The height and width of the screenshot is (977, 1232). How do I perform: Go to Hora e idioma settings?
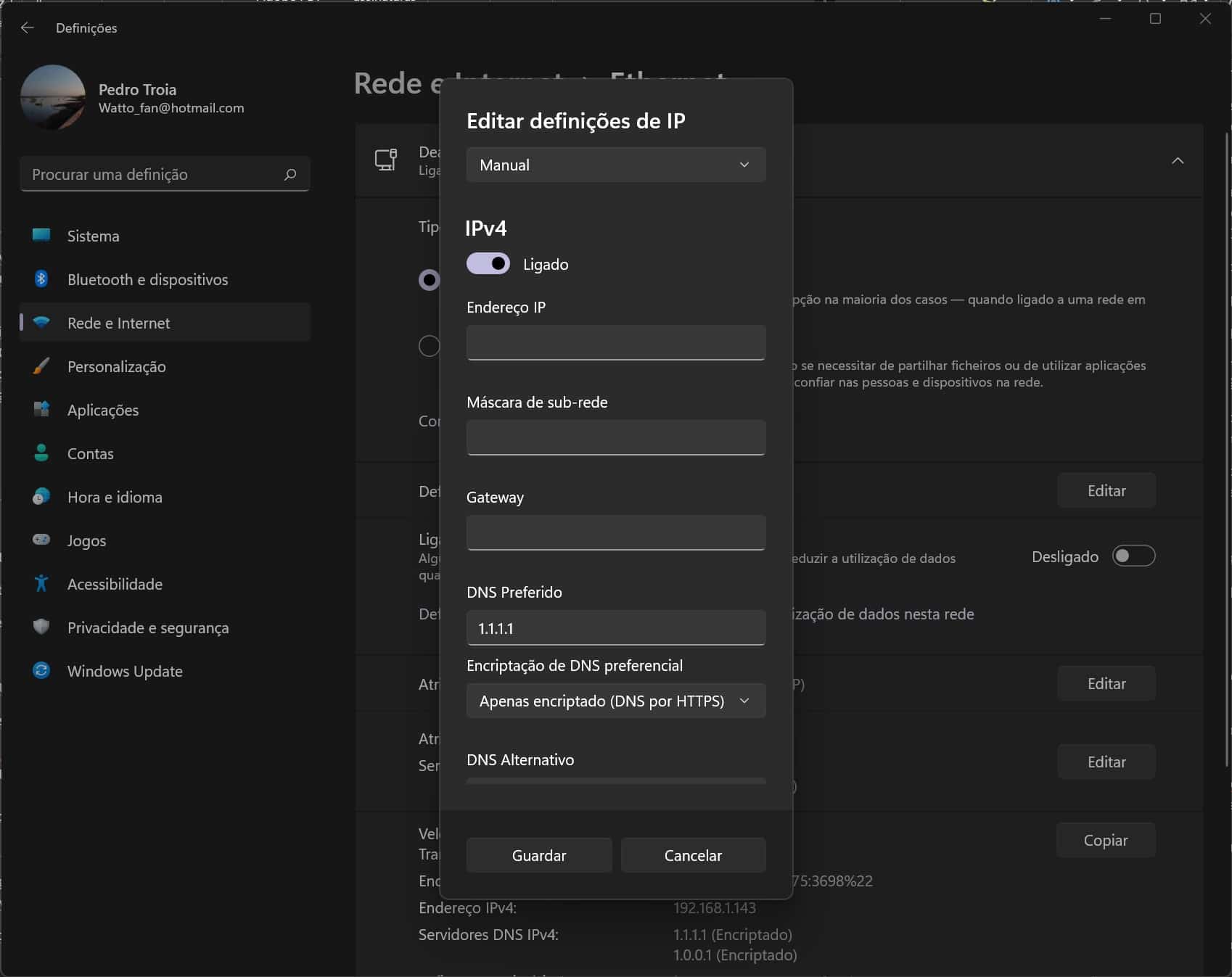115,497
